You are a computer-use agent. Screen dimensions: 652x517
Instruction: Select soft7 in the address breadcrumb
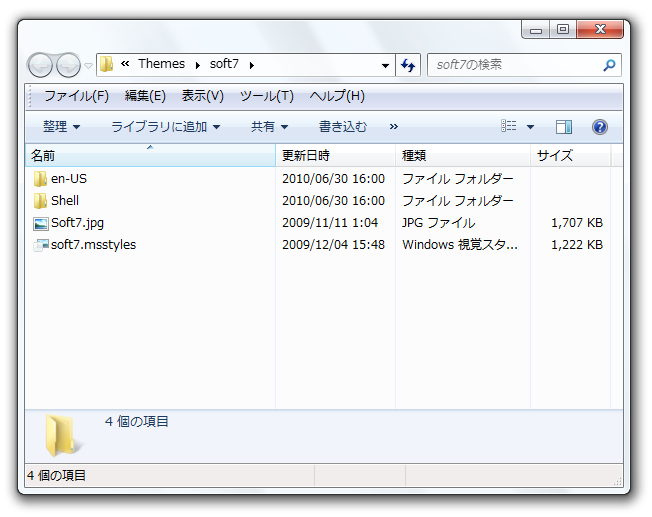(224, 64)
